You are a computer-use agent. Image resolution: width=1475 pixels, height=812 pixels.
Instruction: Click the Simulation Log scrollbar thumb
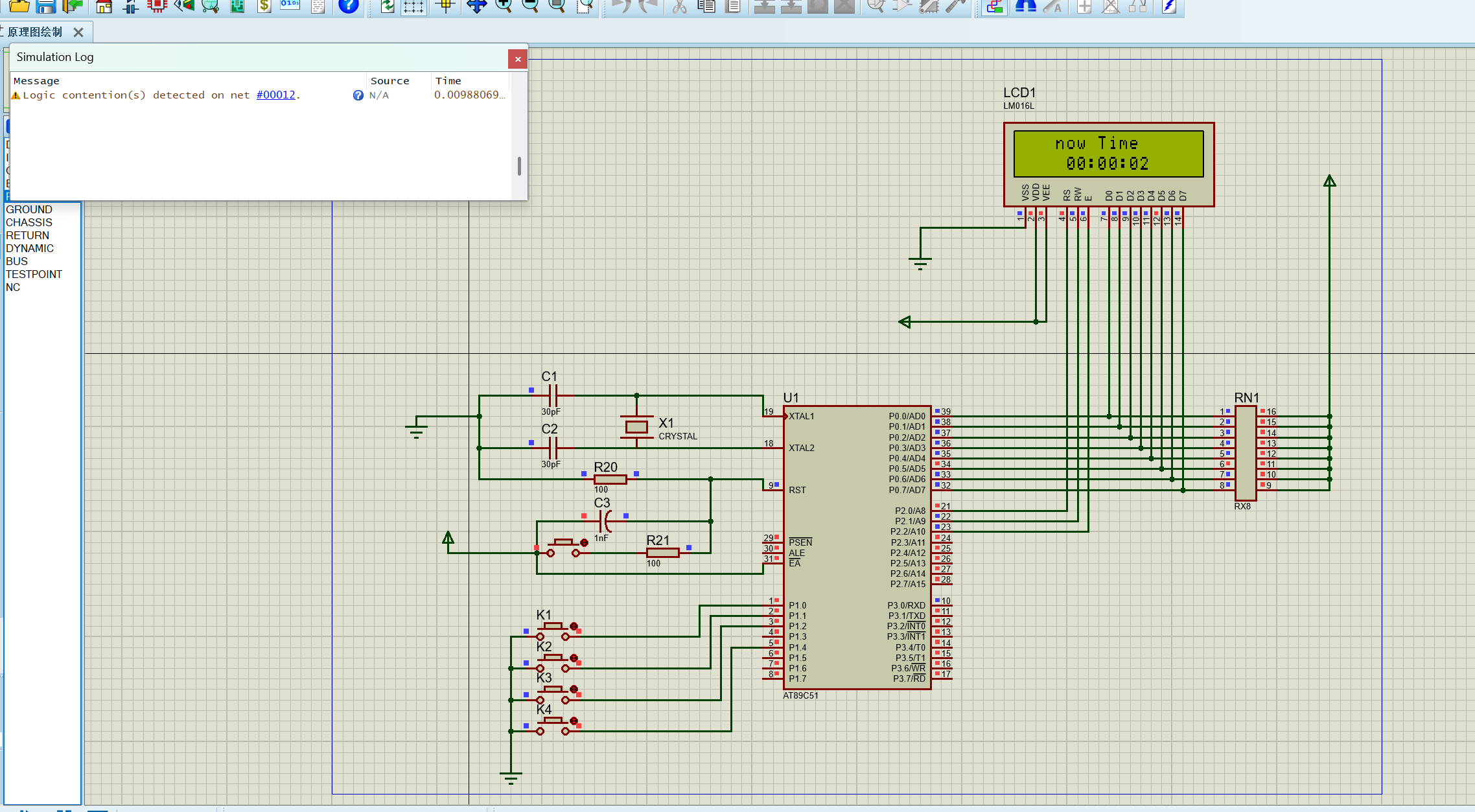tap(519, 166)
